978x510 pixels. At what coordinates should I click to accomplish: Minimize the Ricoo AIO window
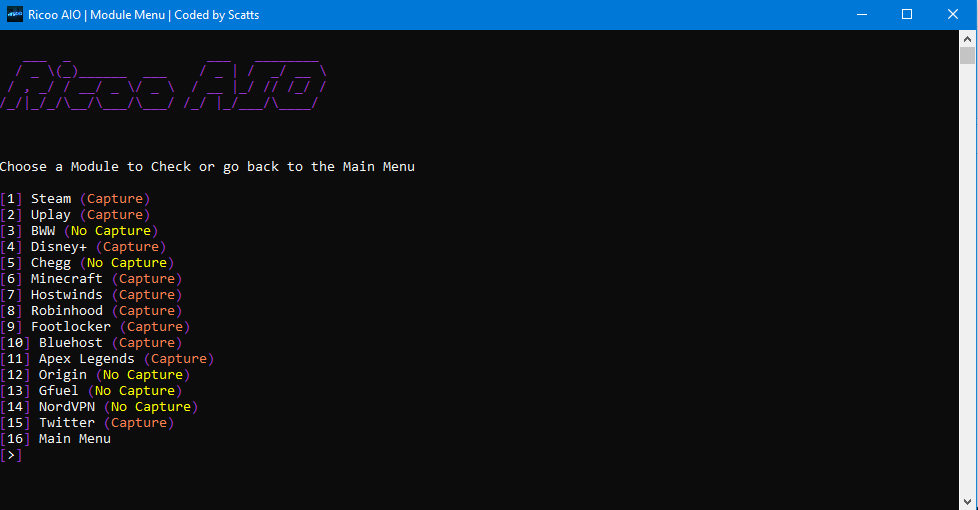[x=862, y=14]
